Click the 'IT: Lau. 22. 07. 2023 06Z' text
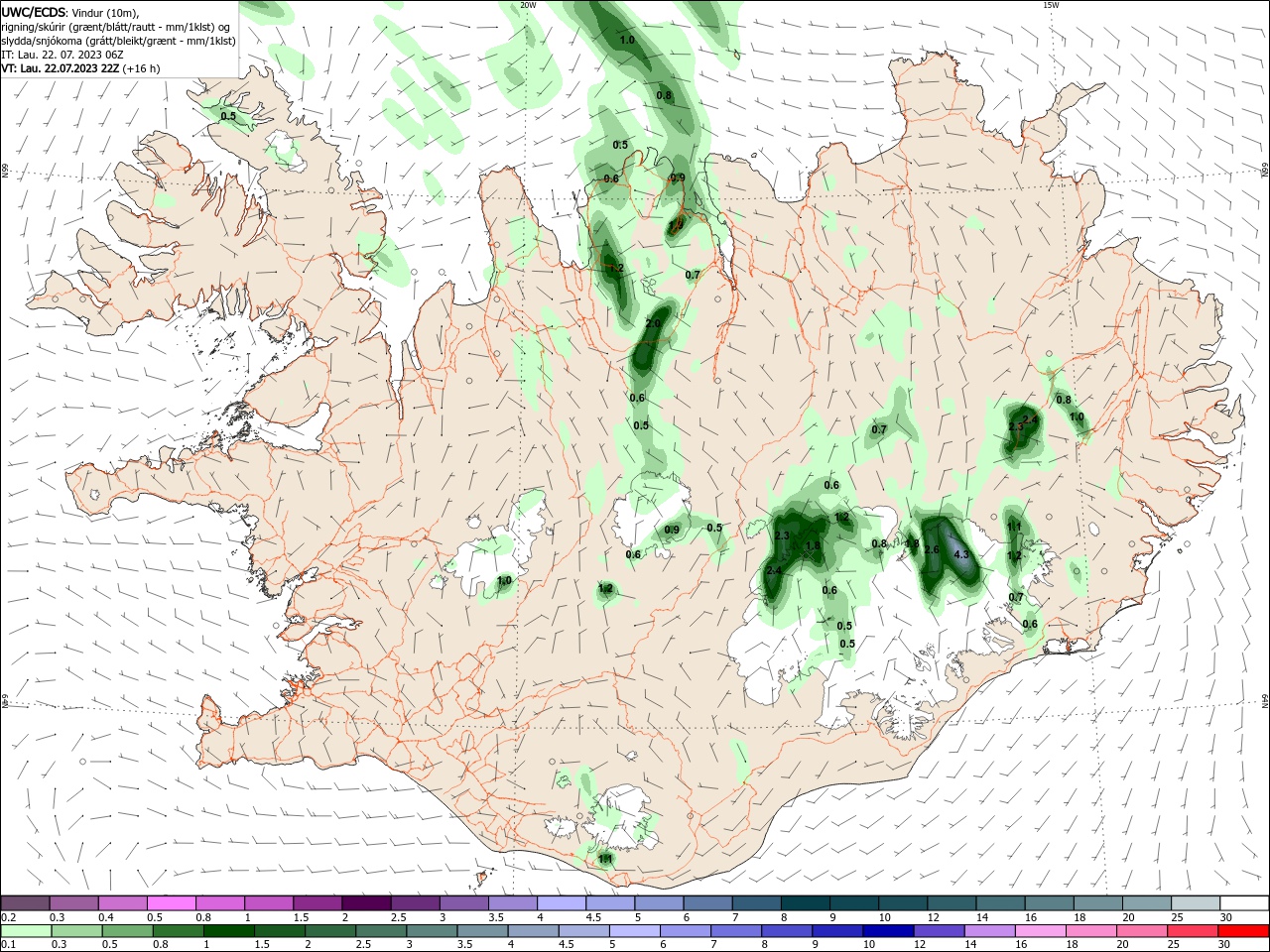The height and width of the screenshot is (952, 1270). [x=62, y=55]
